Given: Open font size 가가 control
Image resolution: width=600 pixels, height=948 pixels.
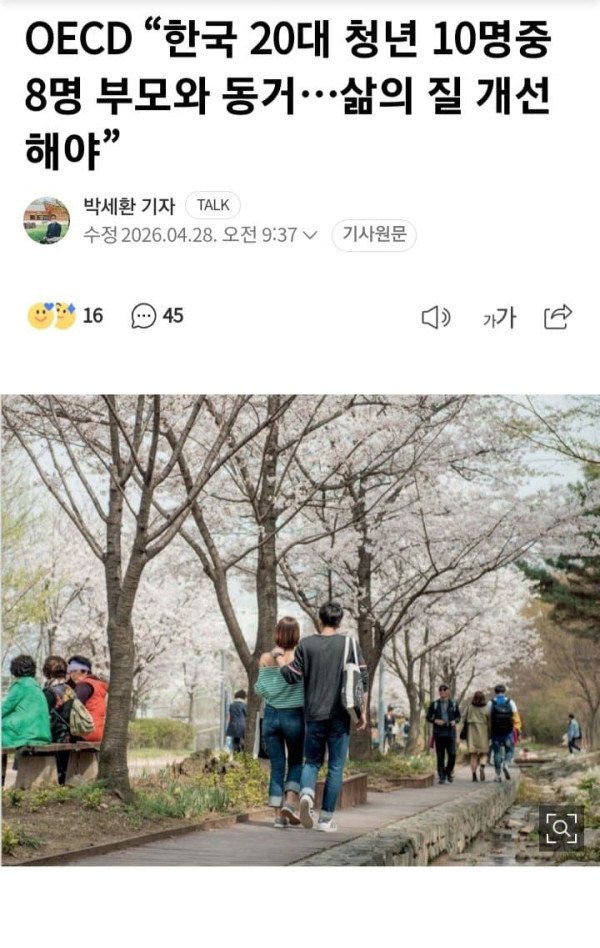Looking at the screenshot, I should click(x=500, y=317).
